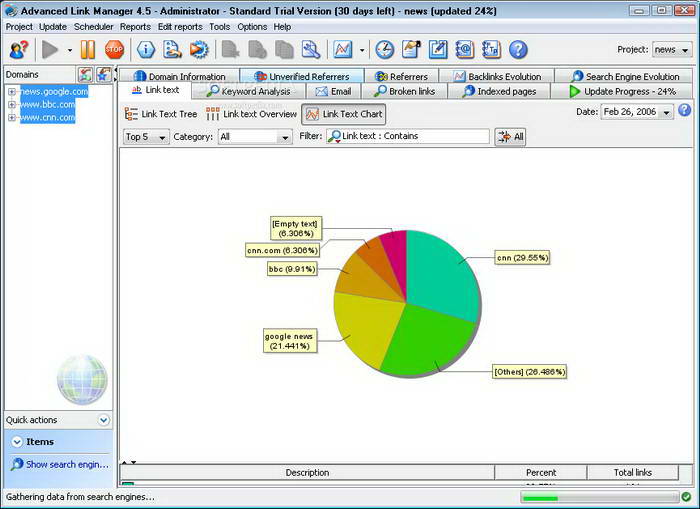Click the All filter button
The height and width of the screenshot is (509, 700).
(510, 137)
